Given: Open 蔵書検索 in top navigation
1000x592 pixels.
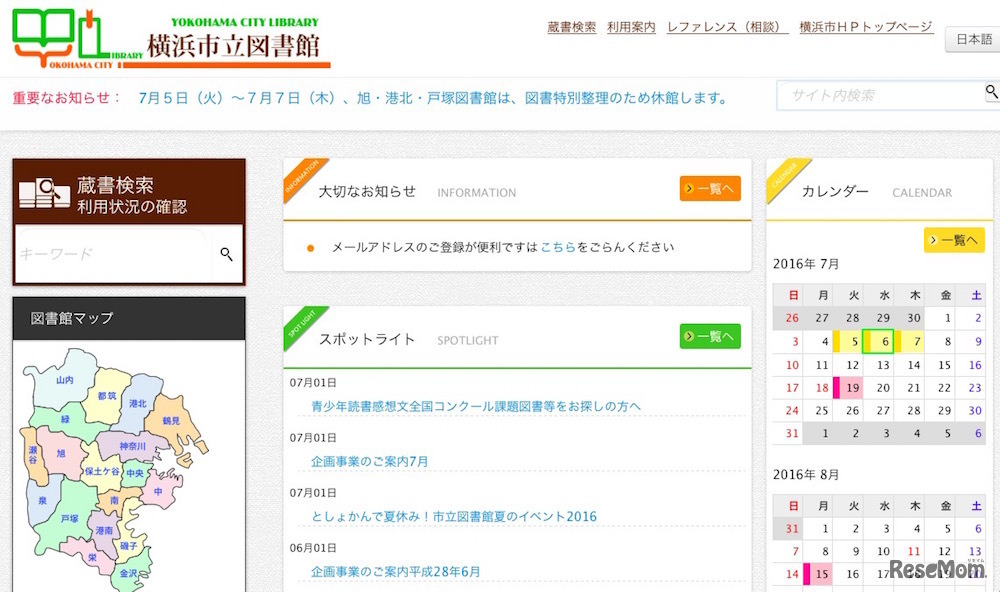Looking at the screenshot, I should coord(572,27).
